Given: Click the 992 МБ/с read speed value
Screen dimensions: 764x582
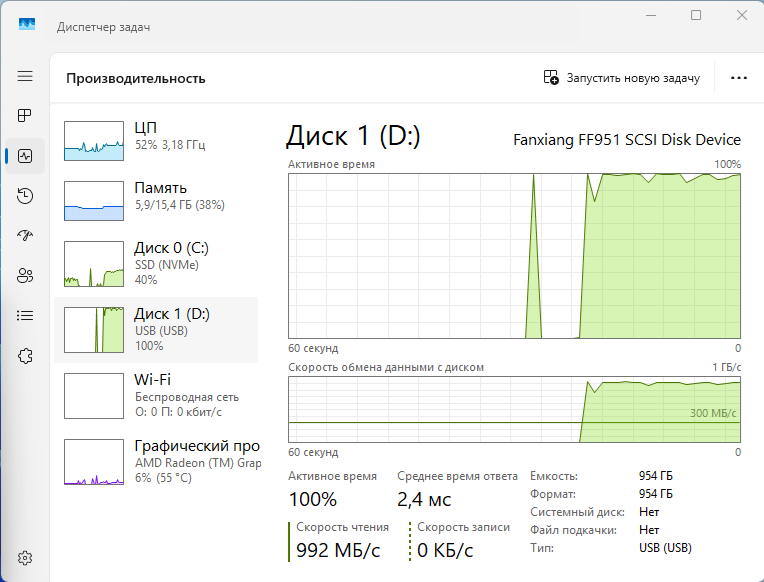Looking at the screenshot, I should click(338, 550).
